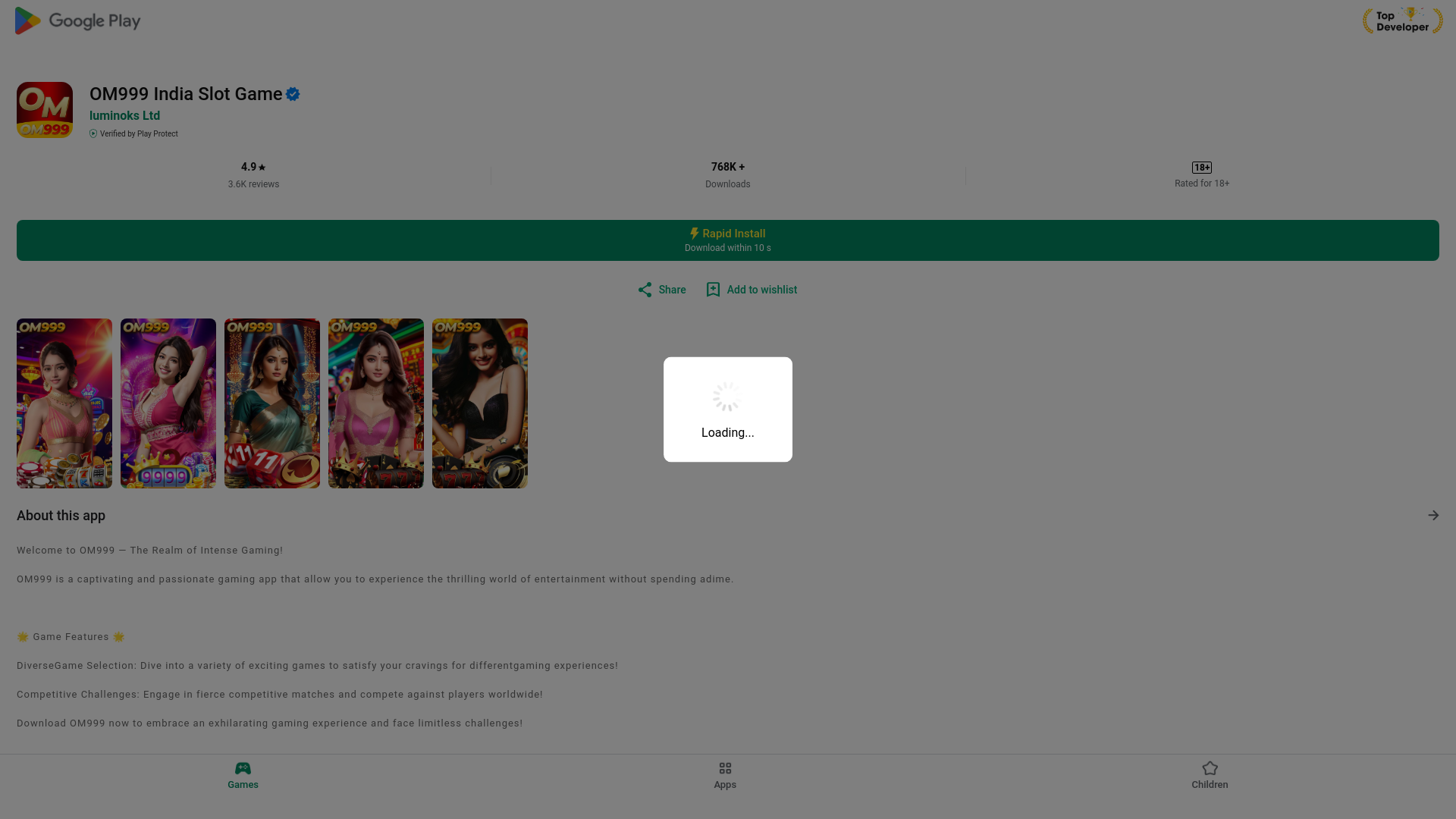Click the DiverseGame Selection description line
The height and width of the screenshot is (819, 1456).
pos(317,666)
